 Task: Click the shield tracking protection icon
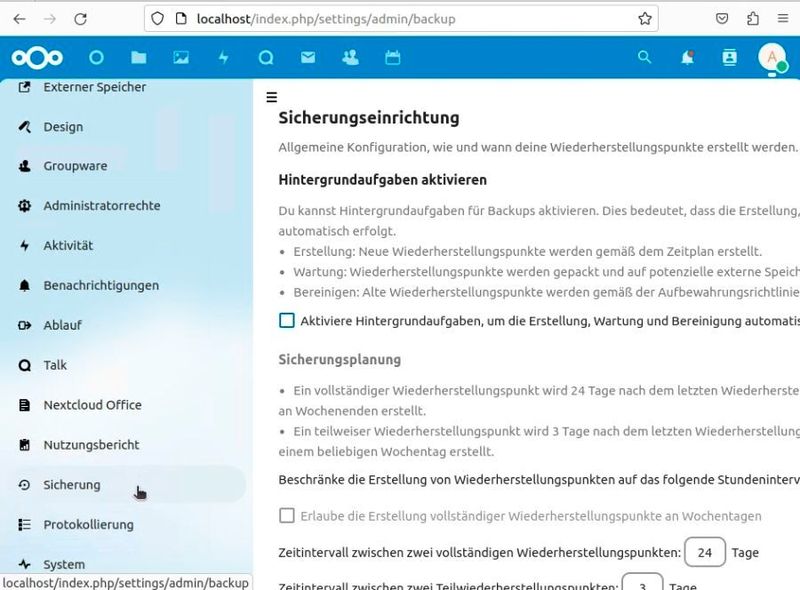(x=158, y=19)
